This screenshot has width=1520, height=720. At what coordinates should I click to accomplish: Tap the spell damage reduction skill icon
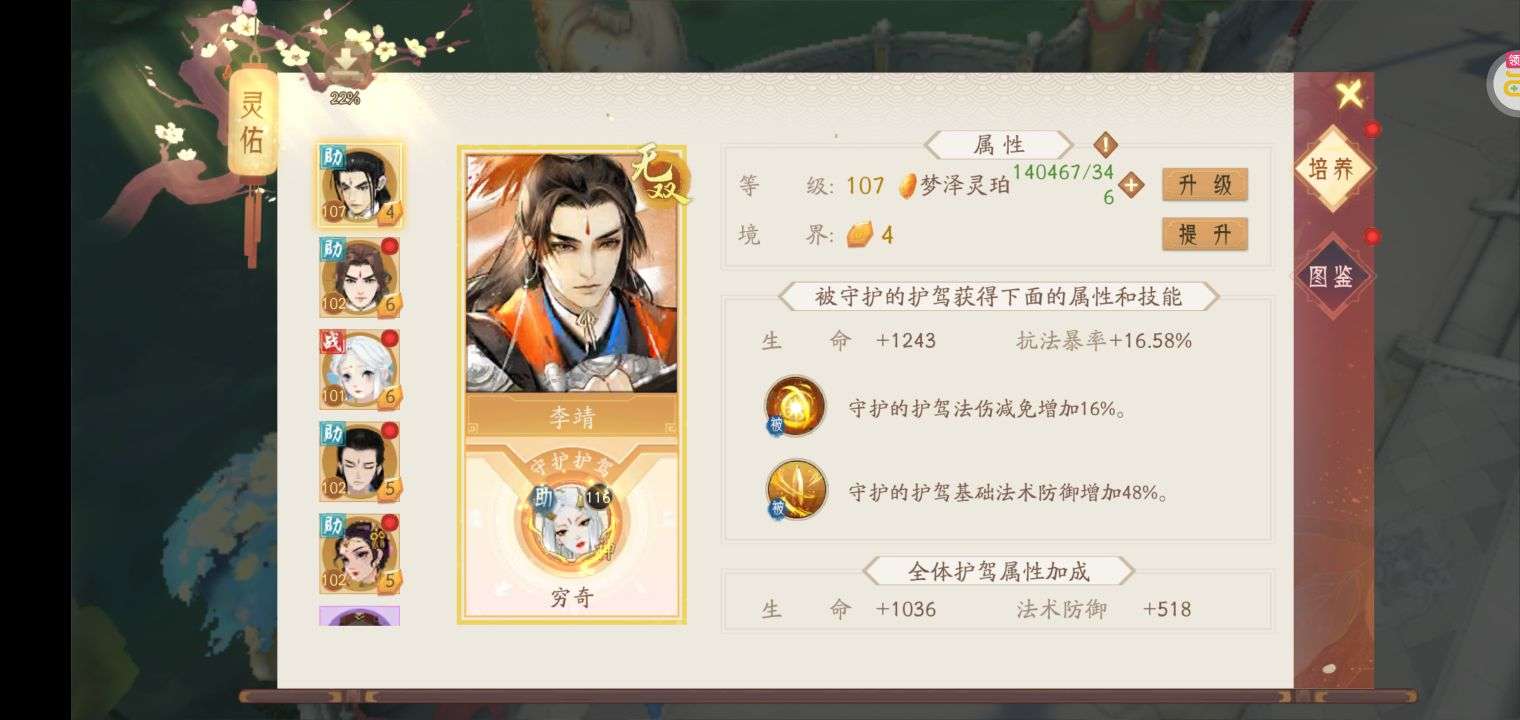795,406
